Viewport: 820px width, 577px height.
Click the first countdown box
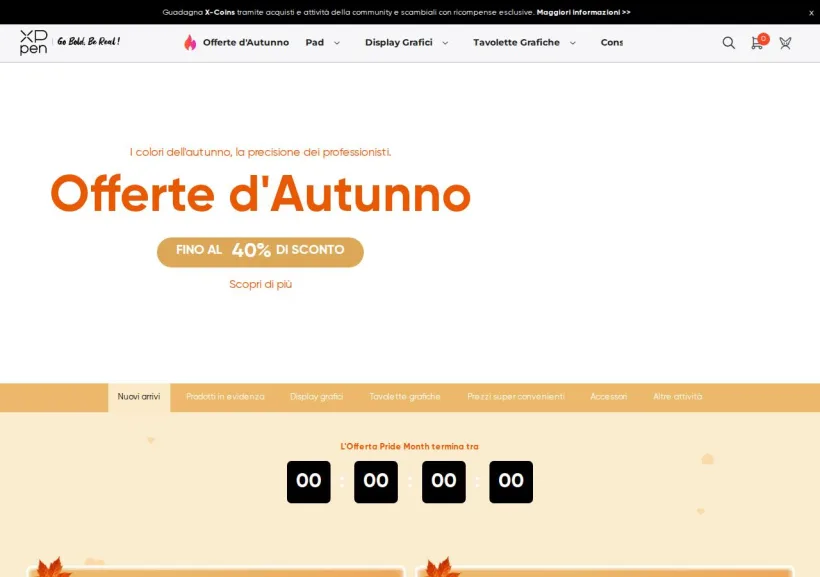pos(309,482)
